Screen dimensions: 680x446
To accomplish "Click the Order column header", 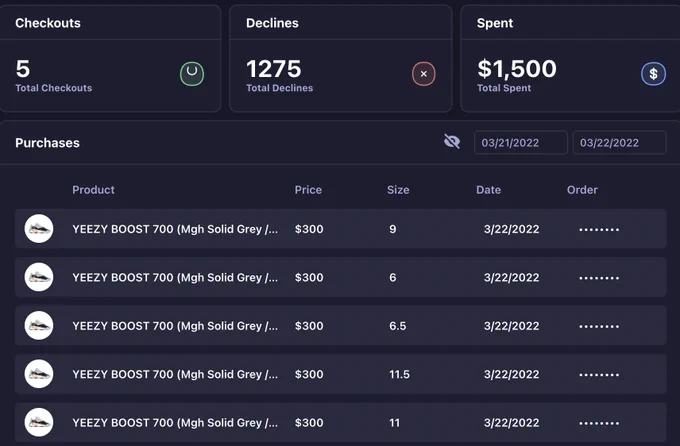I will 582,190.
